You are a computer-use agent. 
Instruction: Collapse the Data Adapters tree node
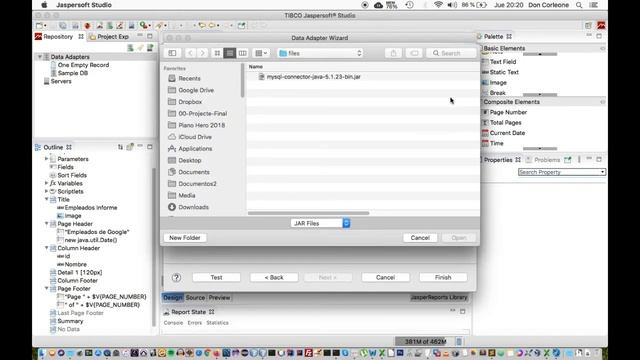40,57
